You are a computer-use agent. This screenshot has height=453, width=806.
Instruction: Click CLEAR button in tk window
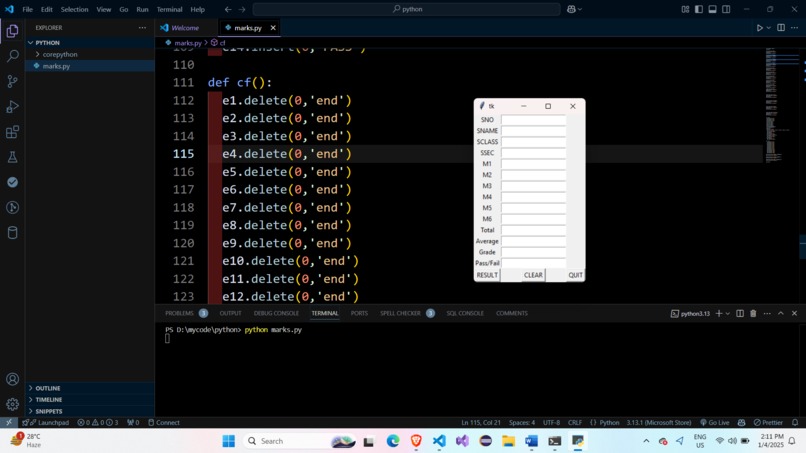533,275
